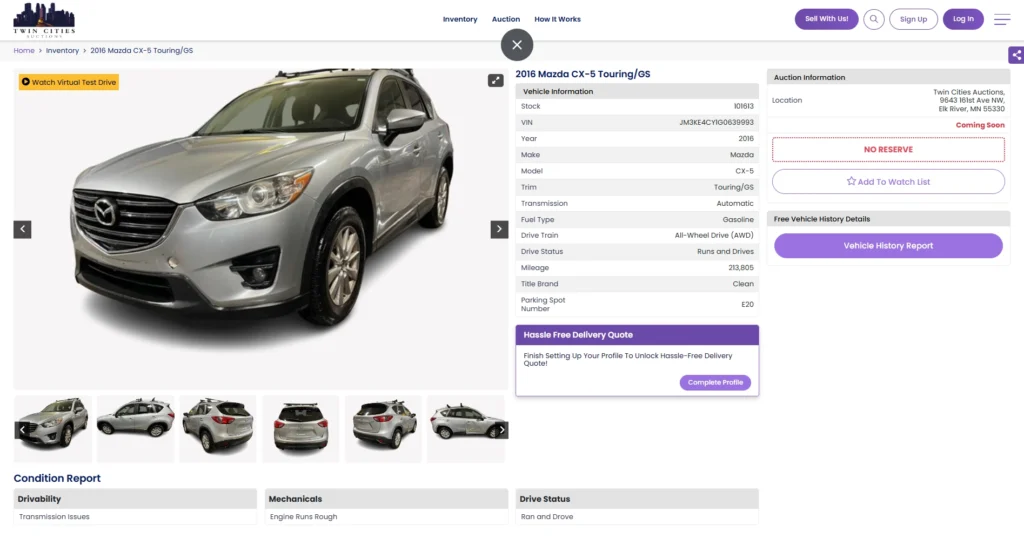Open the hamburger menu icon
Image resolution: width=1024 pixels, height=538 pixels.
[1001, 19]
